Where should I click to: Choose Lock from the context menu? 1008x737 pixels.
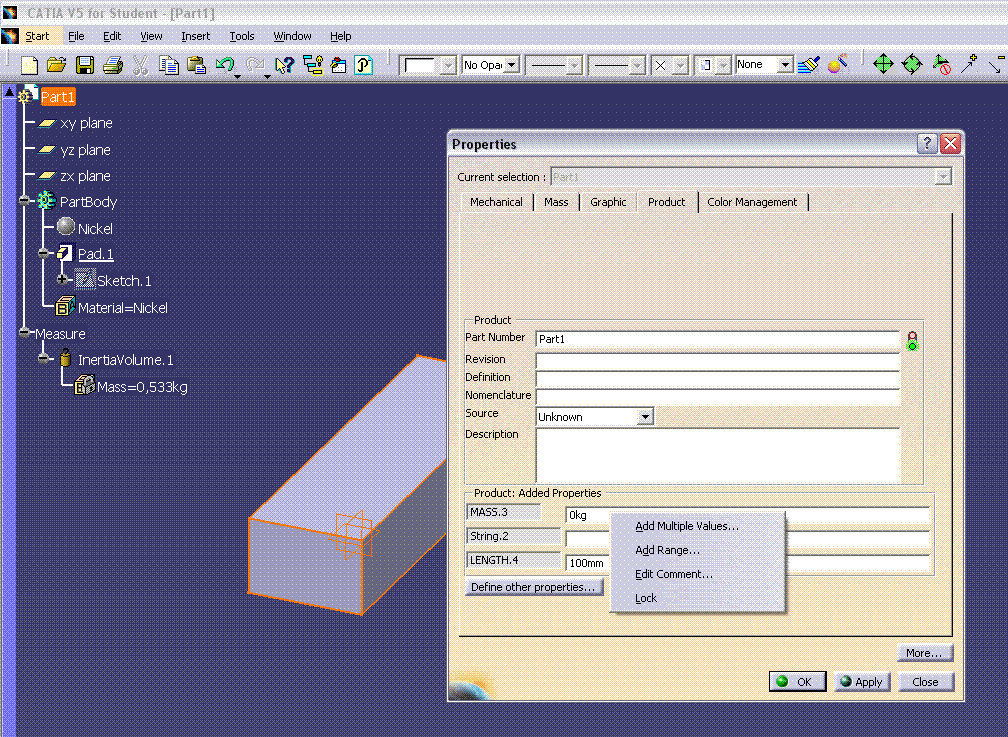[x=646, y=598]
